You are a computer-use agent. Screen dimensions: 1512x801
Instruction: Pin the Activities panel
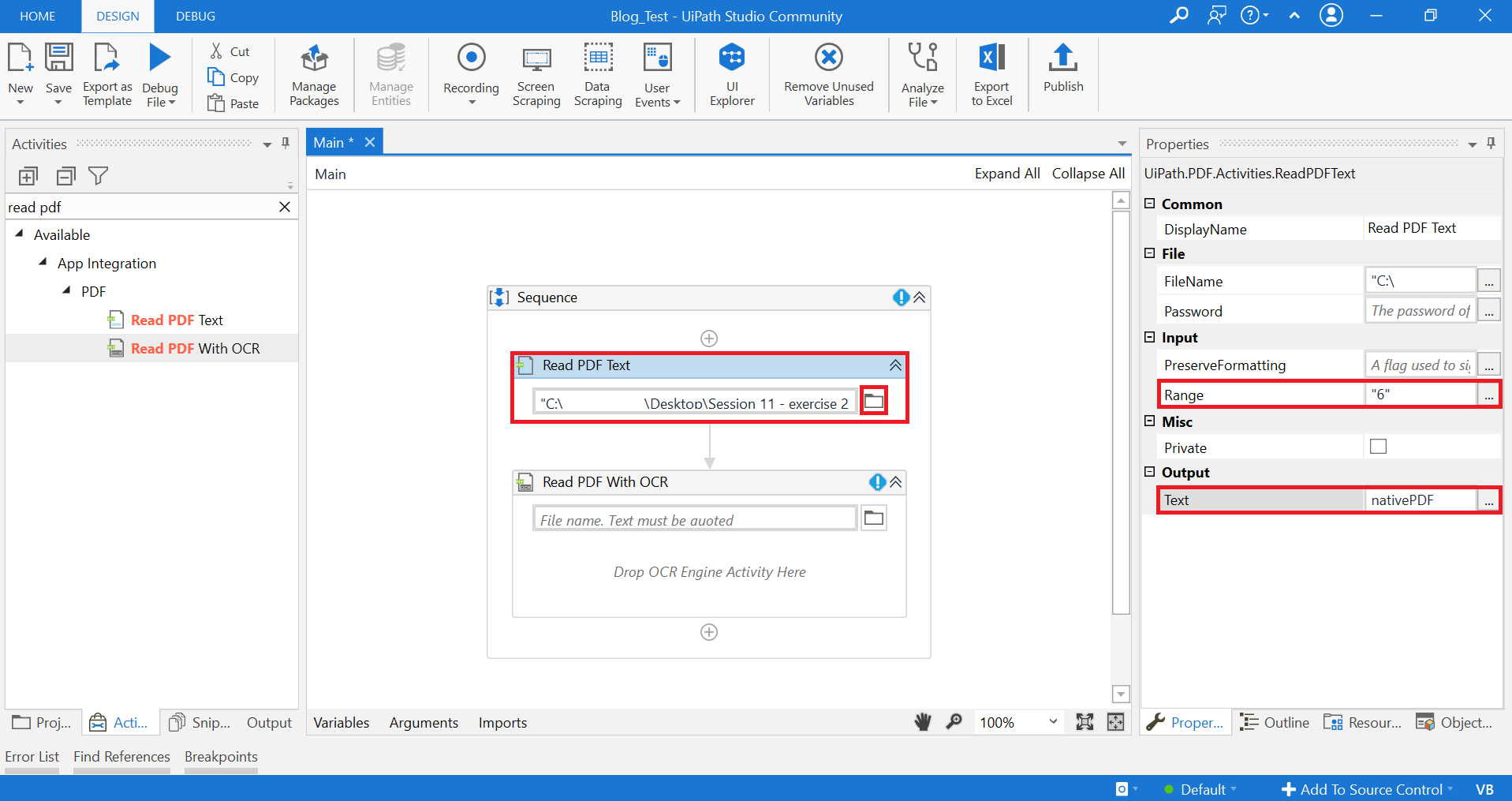(286, 144)
